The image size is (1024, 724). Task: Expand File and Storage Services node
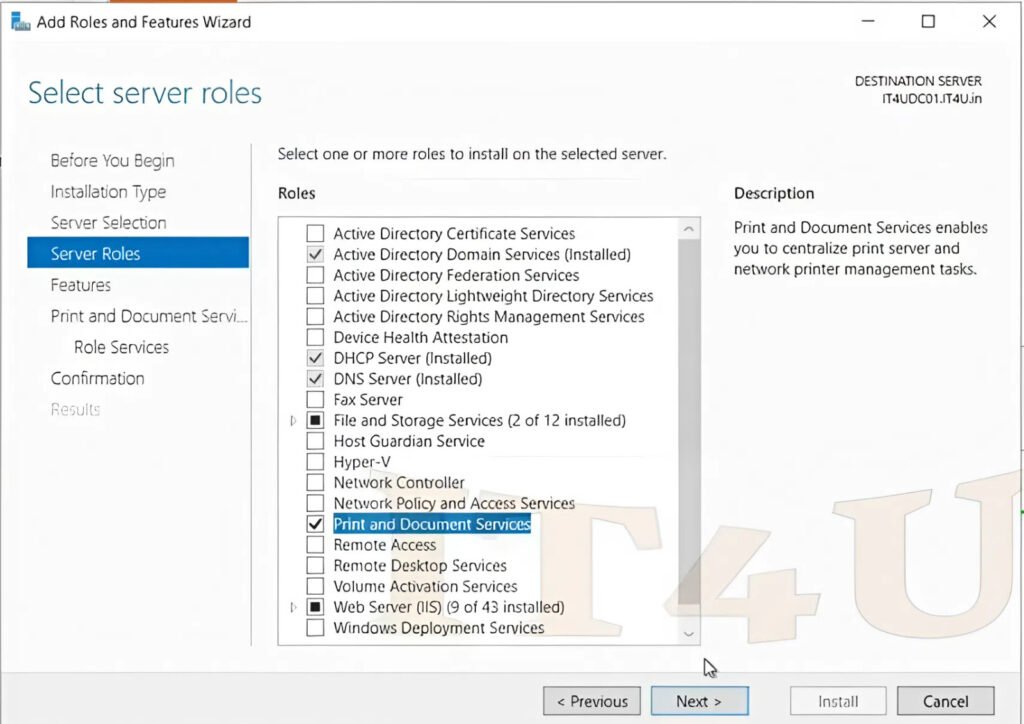293,421
